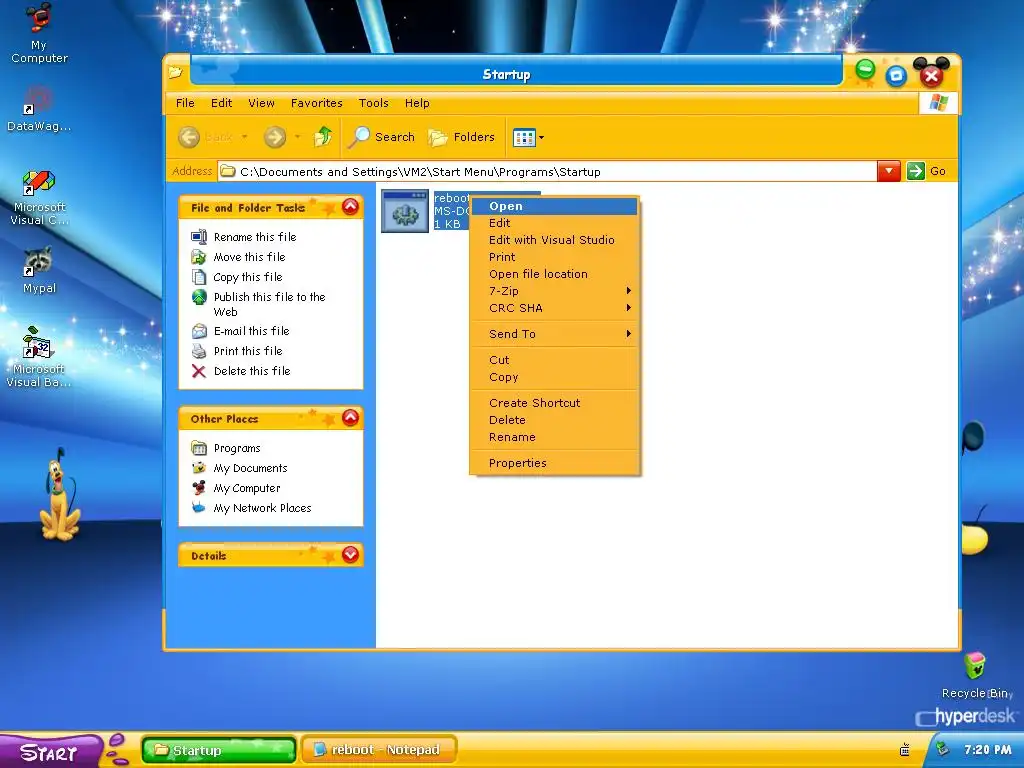The image size is (1024, 768).
Task: Select the Mypal raccoon desktop icon
Action: (x=39, y=270)
